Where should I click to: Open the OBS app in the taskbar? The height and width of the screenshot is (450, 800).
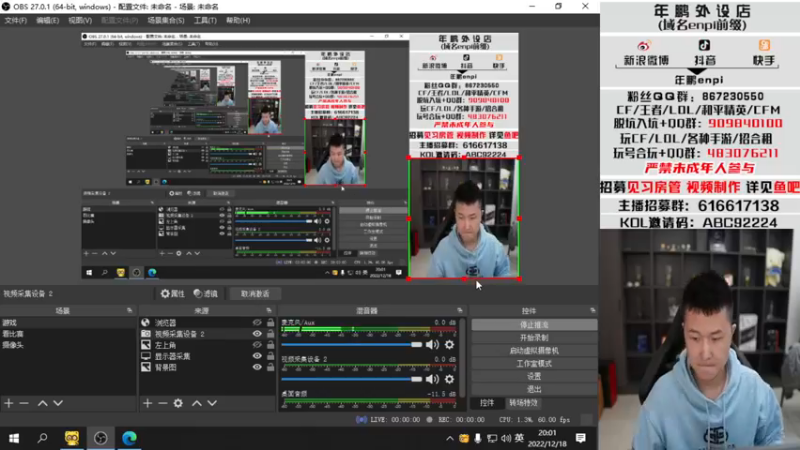pyautogui.click(x=101, y=438)
